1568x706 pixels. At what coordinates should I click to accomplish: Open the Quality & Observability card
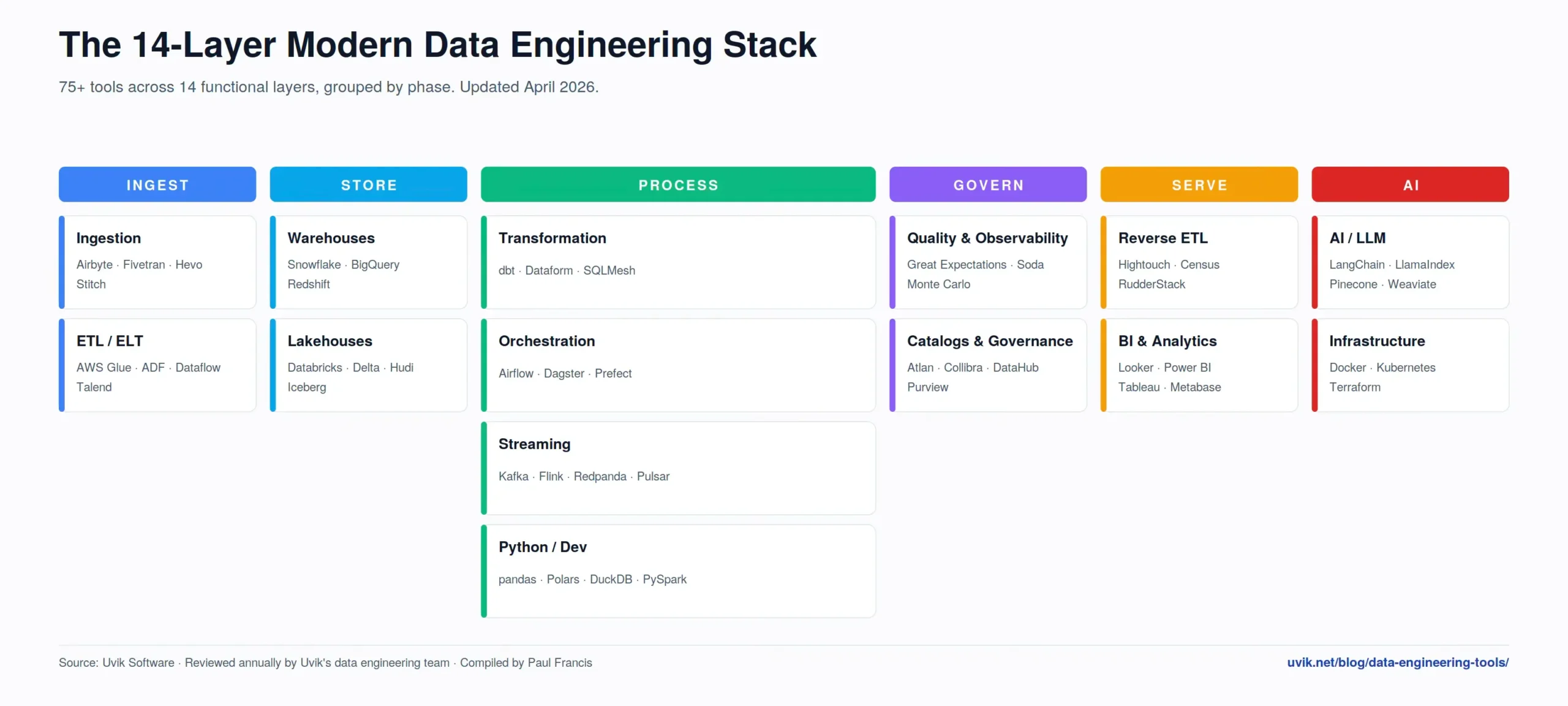(988, 262)
